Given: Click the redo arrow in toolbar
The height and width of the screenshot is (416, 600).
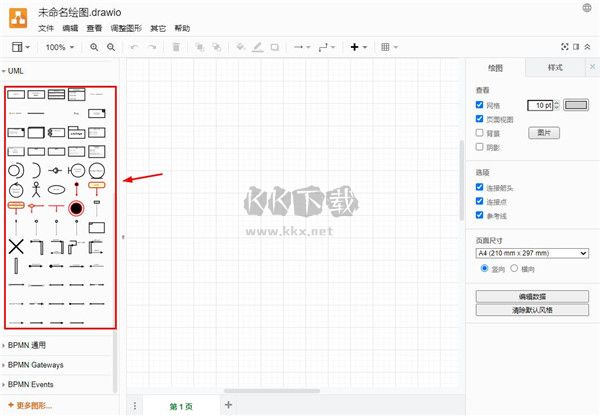Looking at the screenshot, I should click(152, 47).
